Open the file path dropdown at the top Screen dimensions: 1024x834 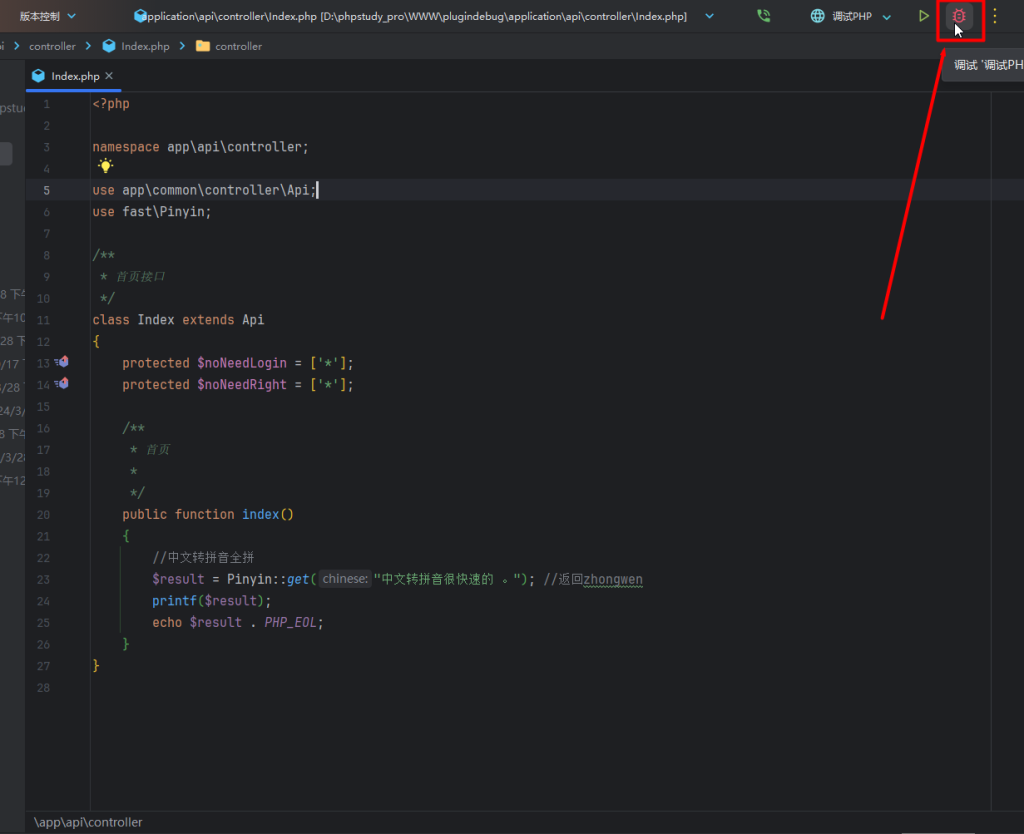point(710,16)
